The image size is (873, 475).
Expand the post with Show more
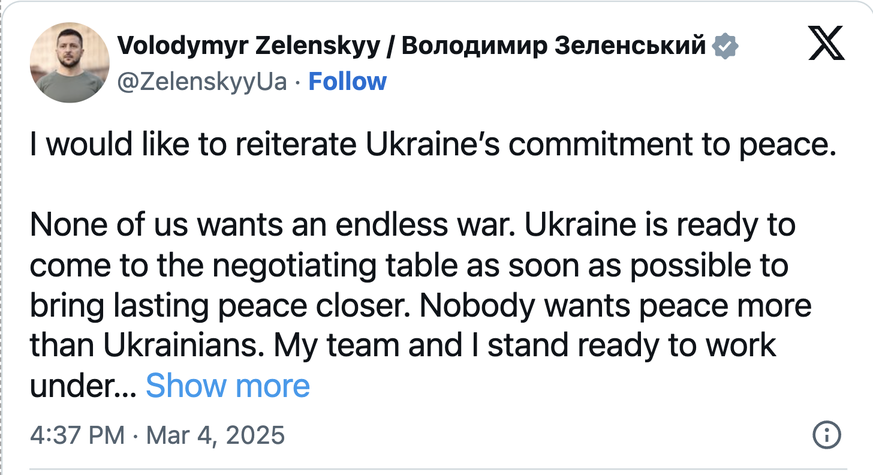point(228,385)
